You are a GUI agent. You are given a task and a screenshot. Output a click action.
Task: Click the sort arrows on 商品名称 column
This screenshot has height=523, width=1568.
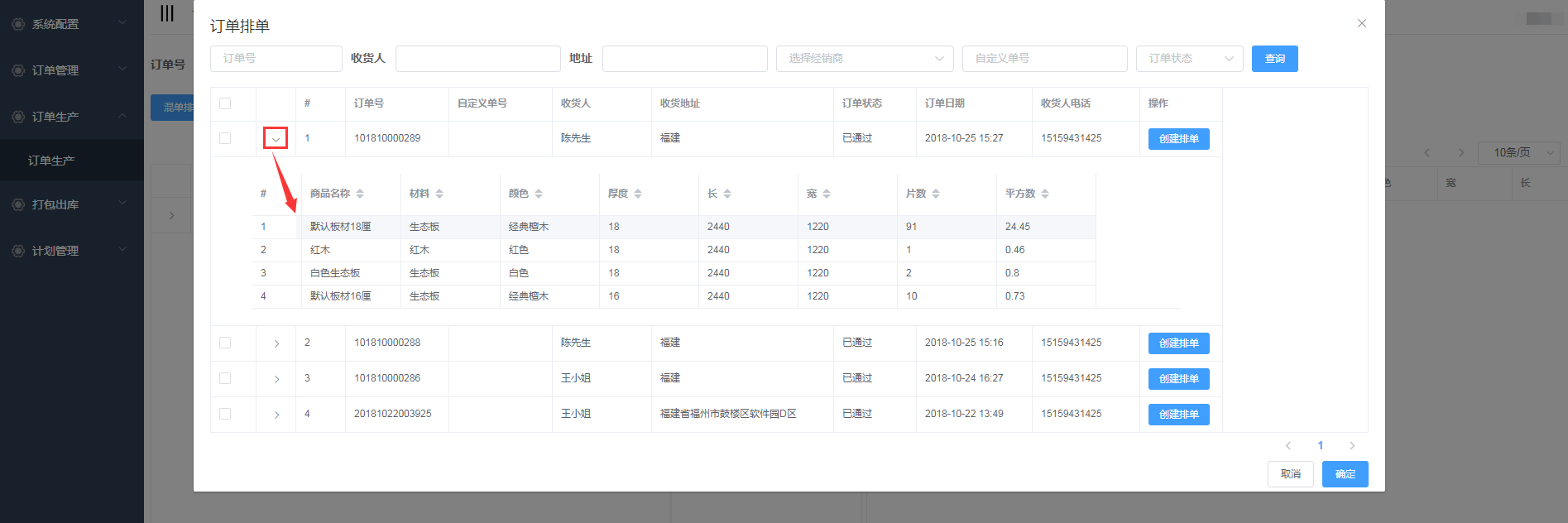(360, 194)
